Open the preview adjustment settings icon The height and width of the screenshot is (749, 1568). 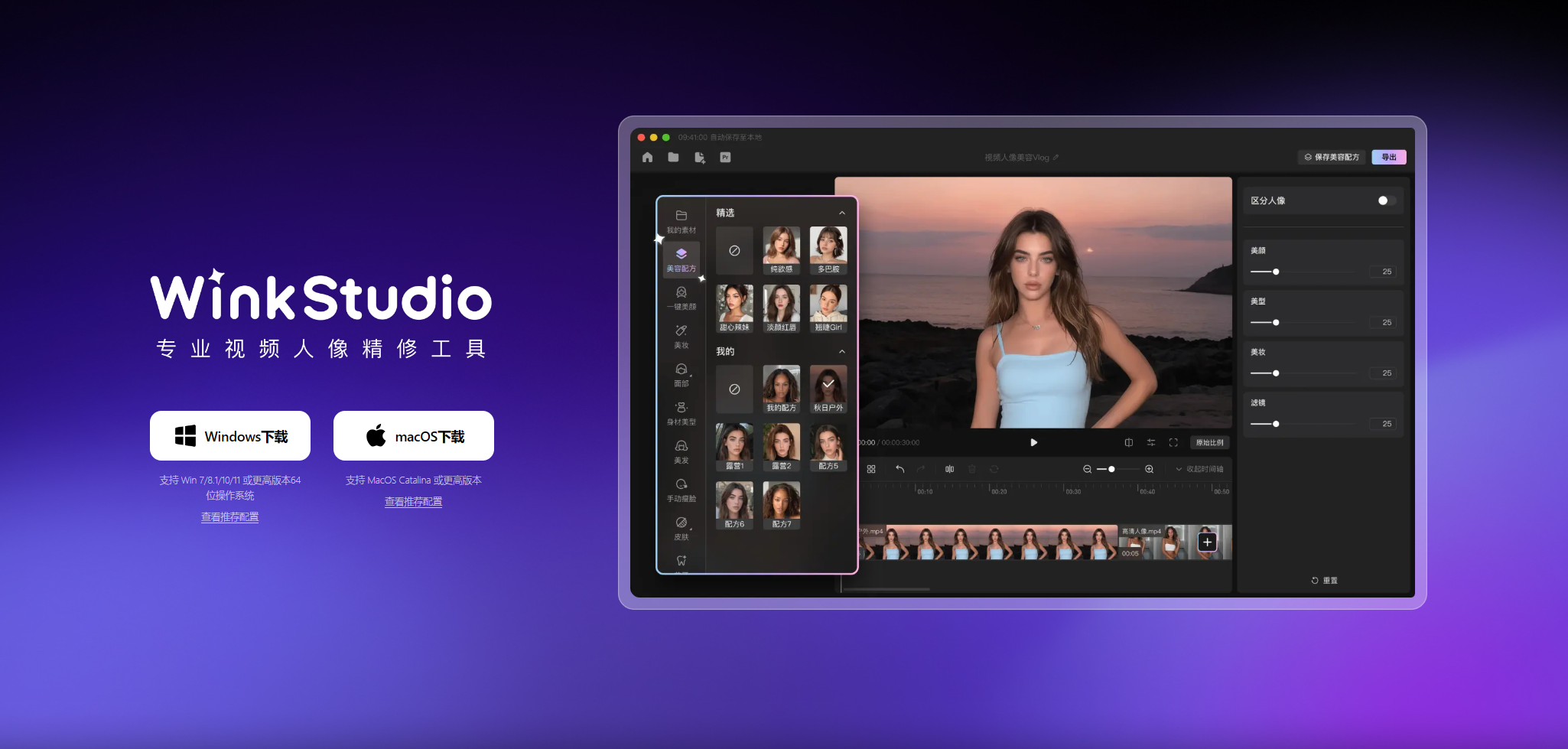(1150, 442)
